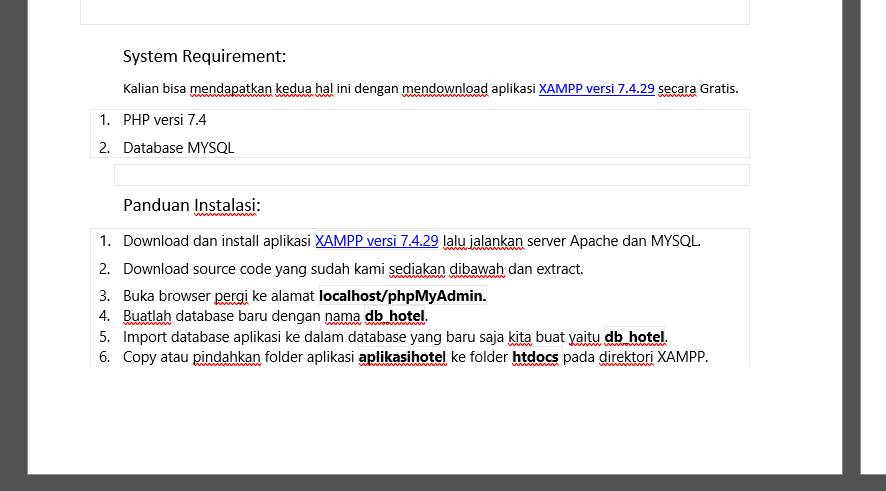Click the word extract in step 2
Image resolution: width=886 pixels, height=491 pixels.
(x=559, y=268)
